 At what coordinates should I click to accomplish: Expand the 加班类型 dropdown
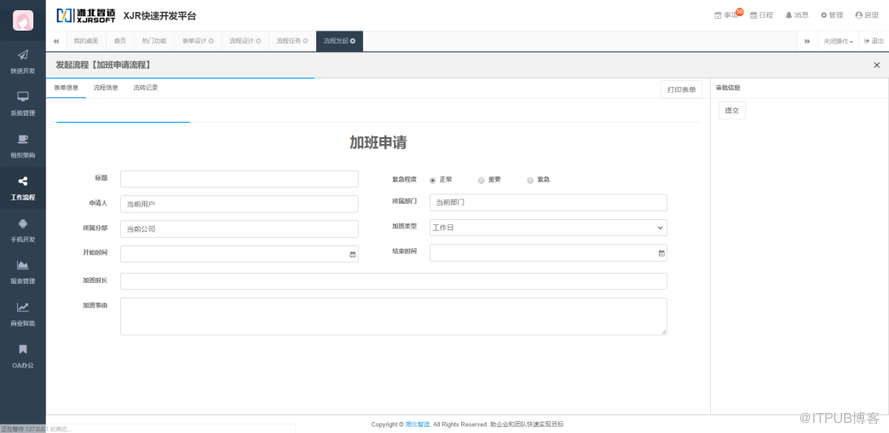[x=548, y=228]
